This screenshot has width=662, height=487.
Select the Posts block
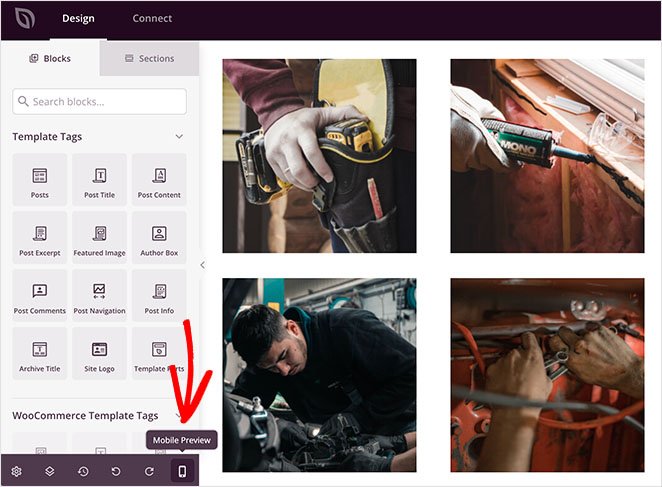[x=40, y=180]
